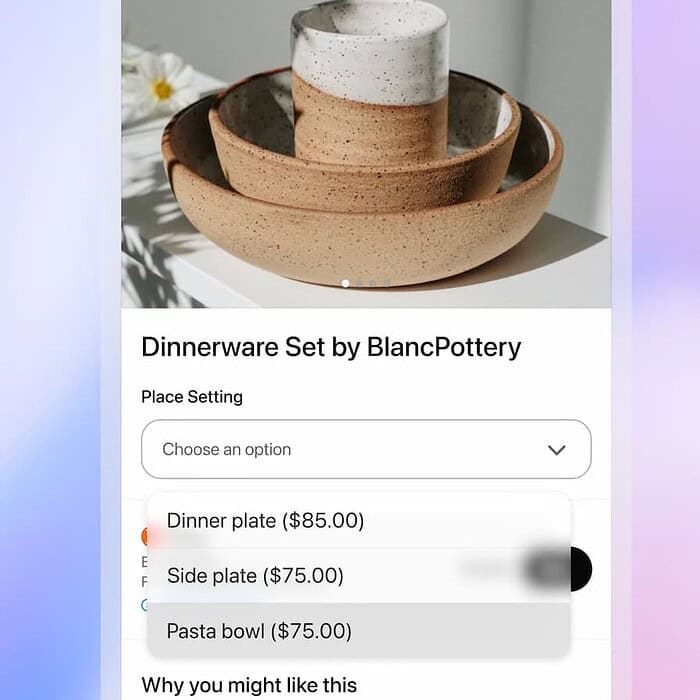Choose Side plate ($75.00) from the list
The image size is (700, 700).
click(359, 575)
